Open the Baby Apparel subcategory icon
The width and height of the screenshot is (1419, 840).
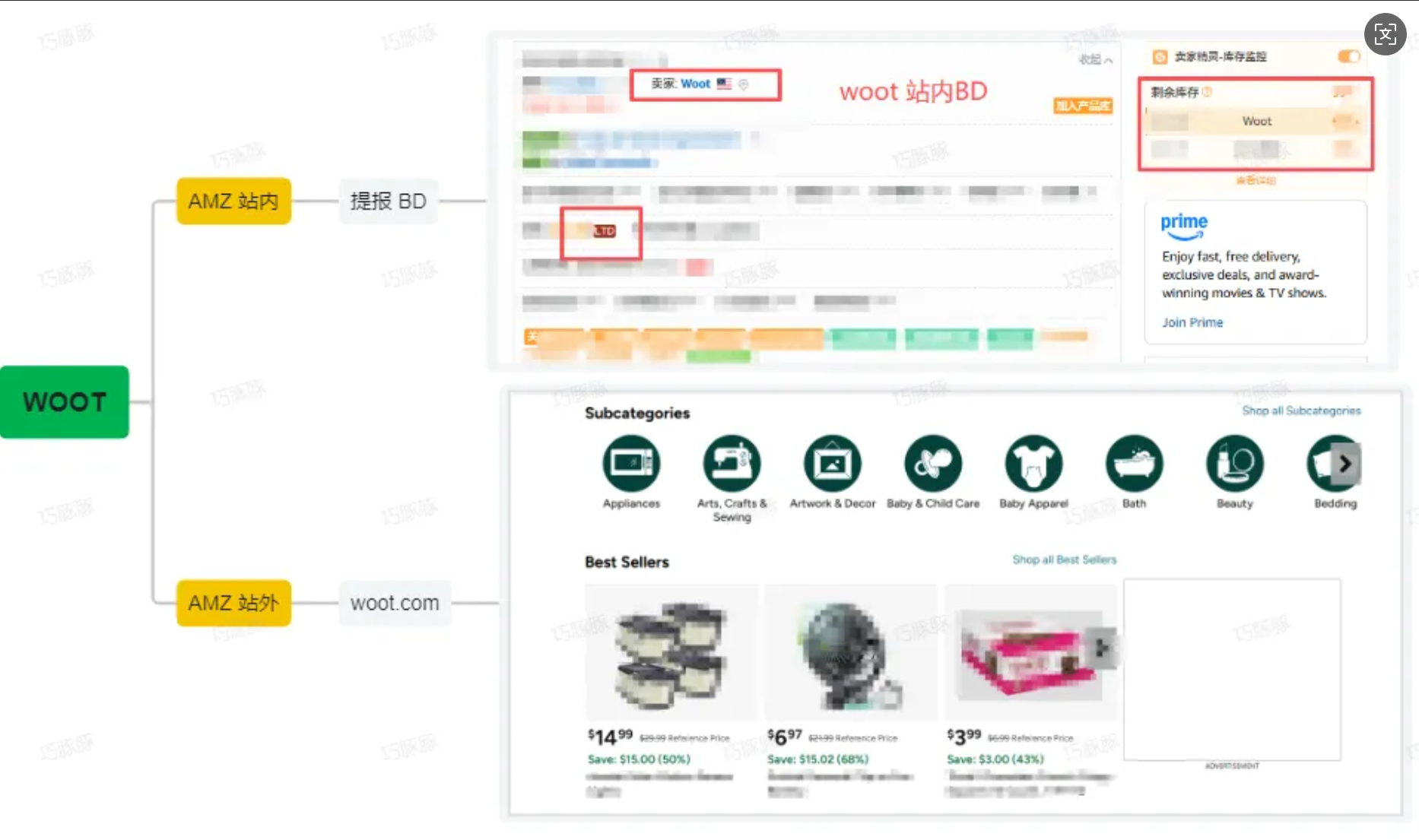click(x=1033, y=463)
